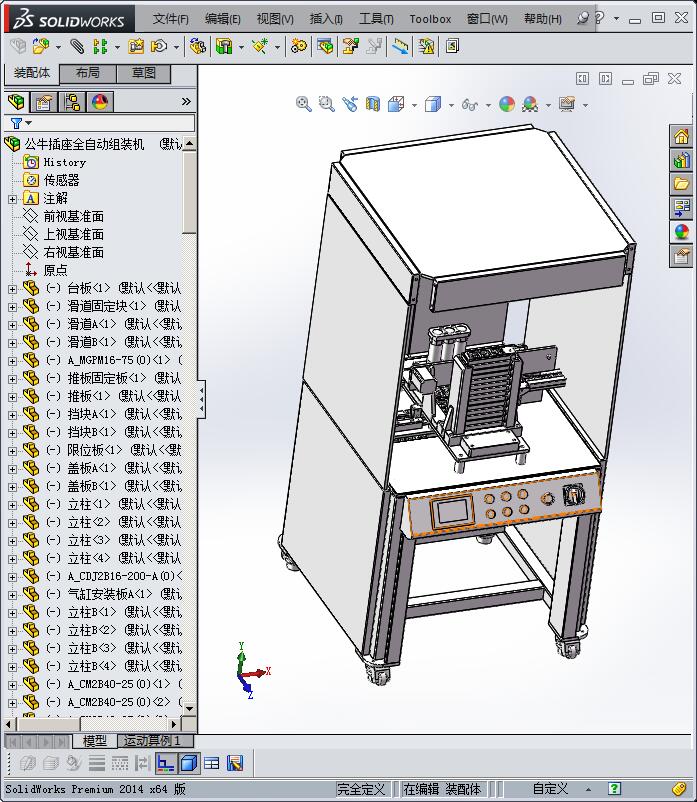Click the Section View icon
This screenshot has width=697, height=802.
coord(373,104)
